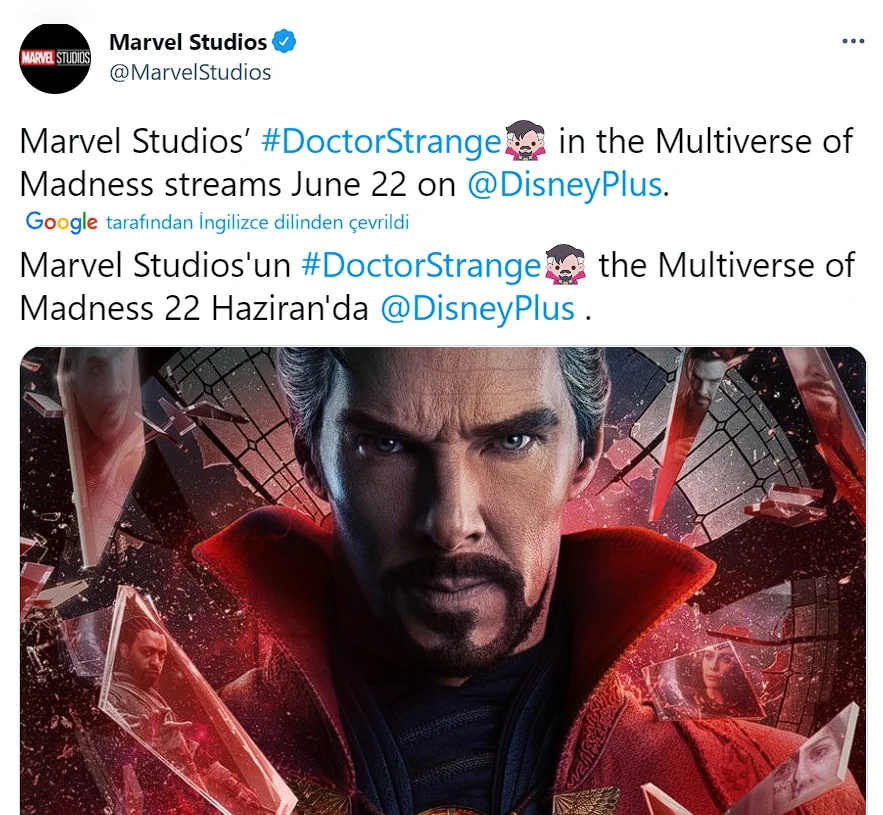The height and width of the screenshot is (815, 883).
Task: Open #DoctorStrange hashtag in the Turkish translation
Action: [x=421, y=266]
